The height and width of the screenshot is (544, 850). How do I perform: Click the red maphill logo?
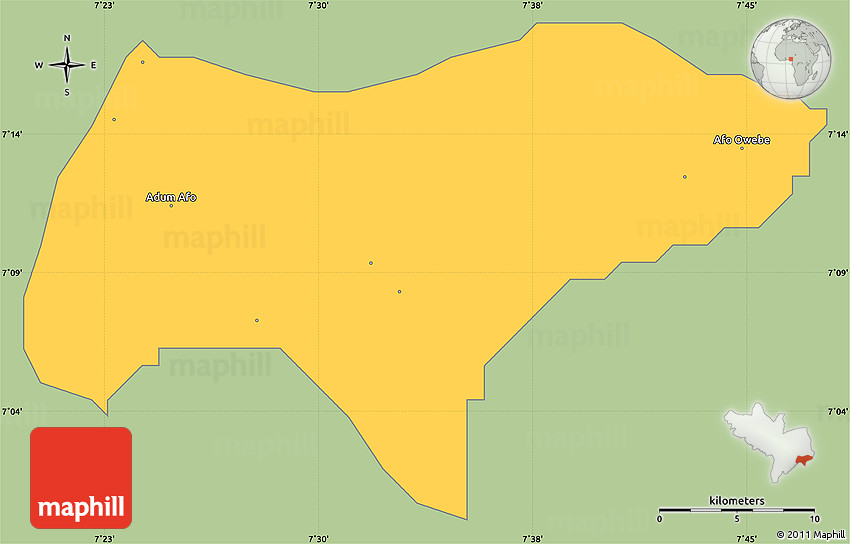click(81, 477)
